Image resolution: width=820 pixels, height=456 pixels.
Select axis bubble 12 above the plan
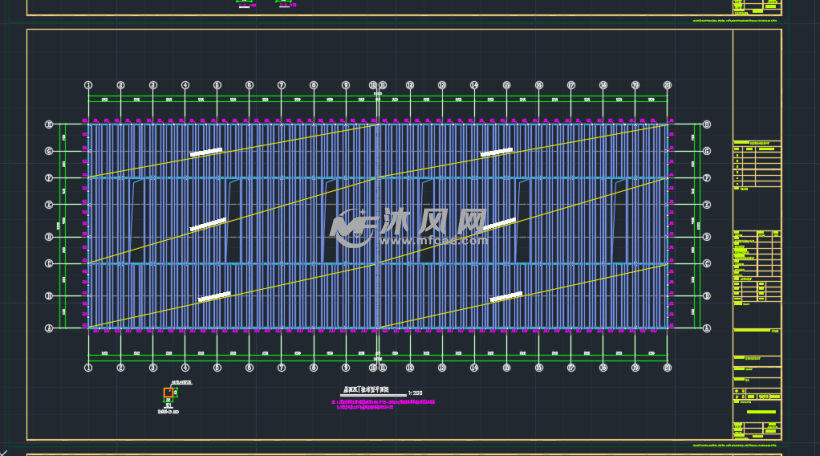coord(410,85)
